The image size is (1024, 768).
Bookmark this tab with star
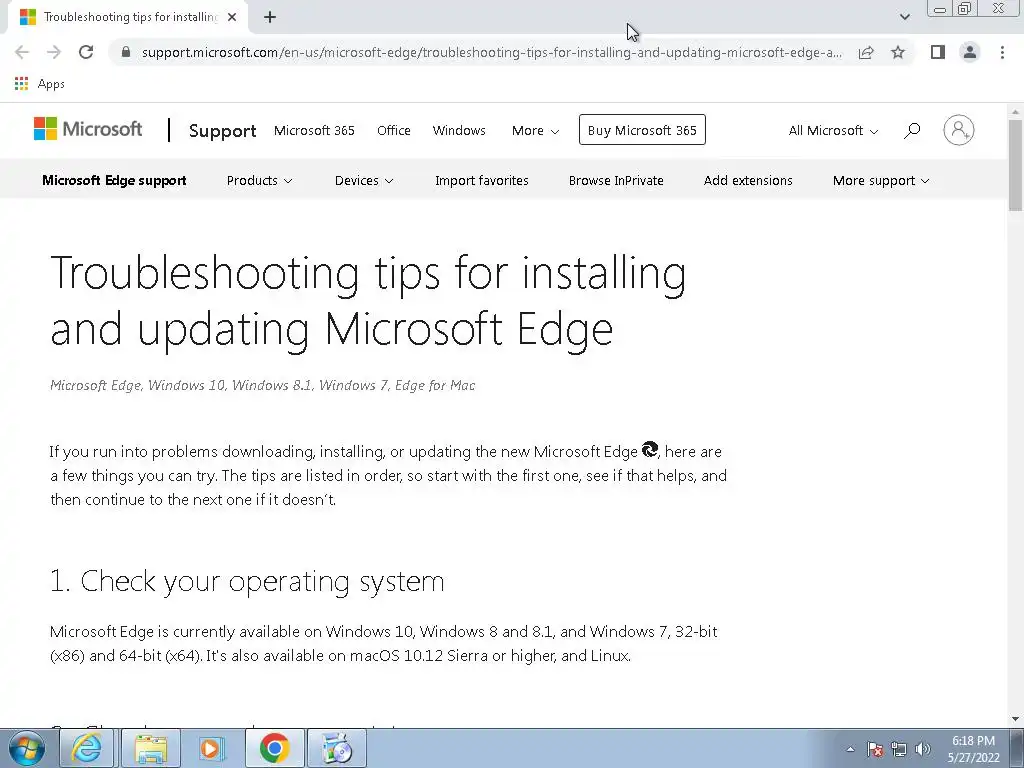[898, 52]
